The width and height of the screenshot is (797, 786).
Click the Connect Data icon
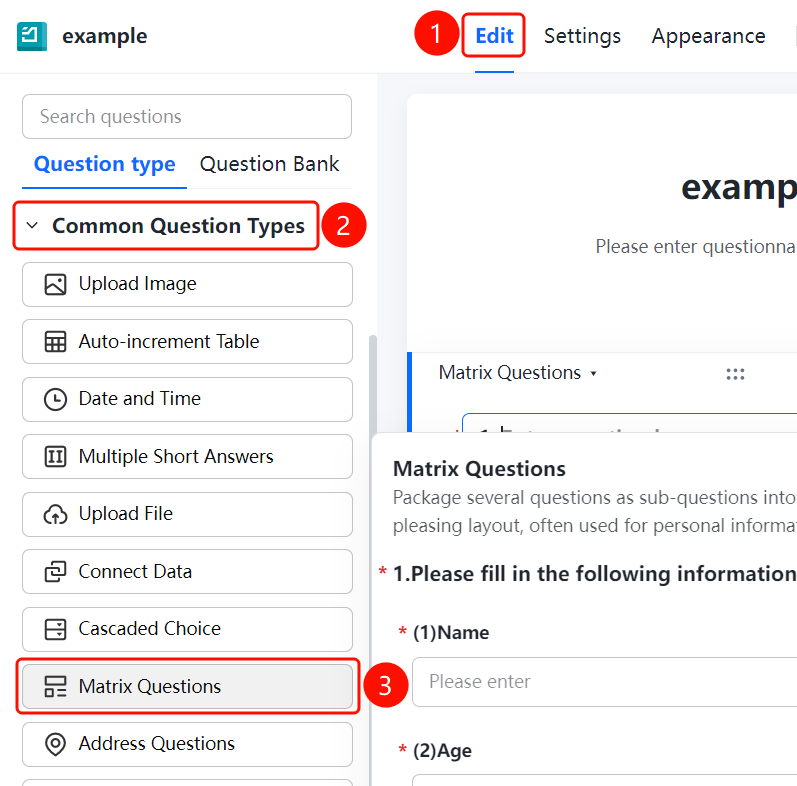pos(55,571)
